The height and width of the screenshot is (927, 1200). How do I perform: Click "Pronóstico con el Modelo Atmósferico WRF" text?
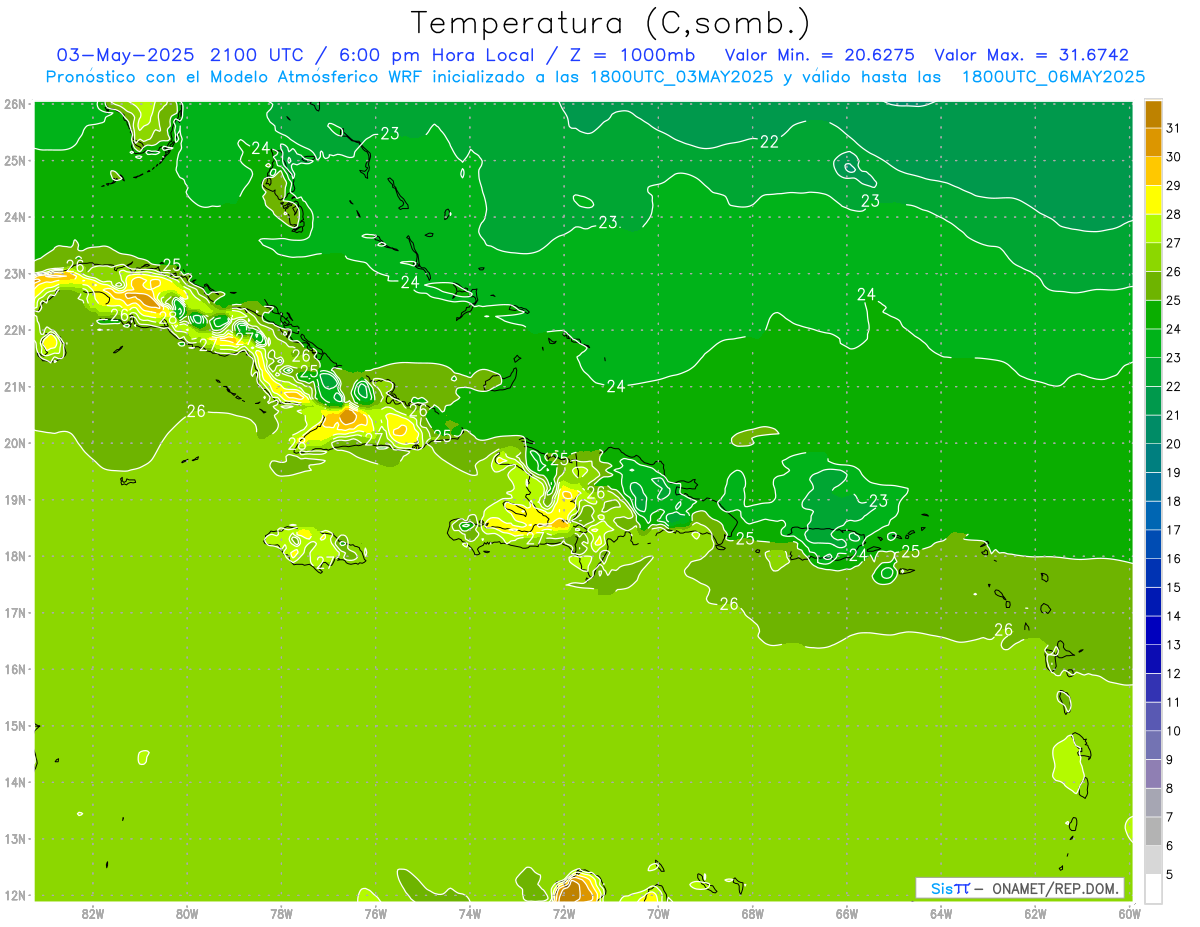click(235, 77)
